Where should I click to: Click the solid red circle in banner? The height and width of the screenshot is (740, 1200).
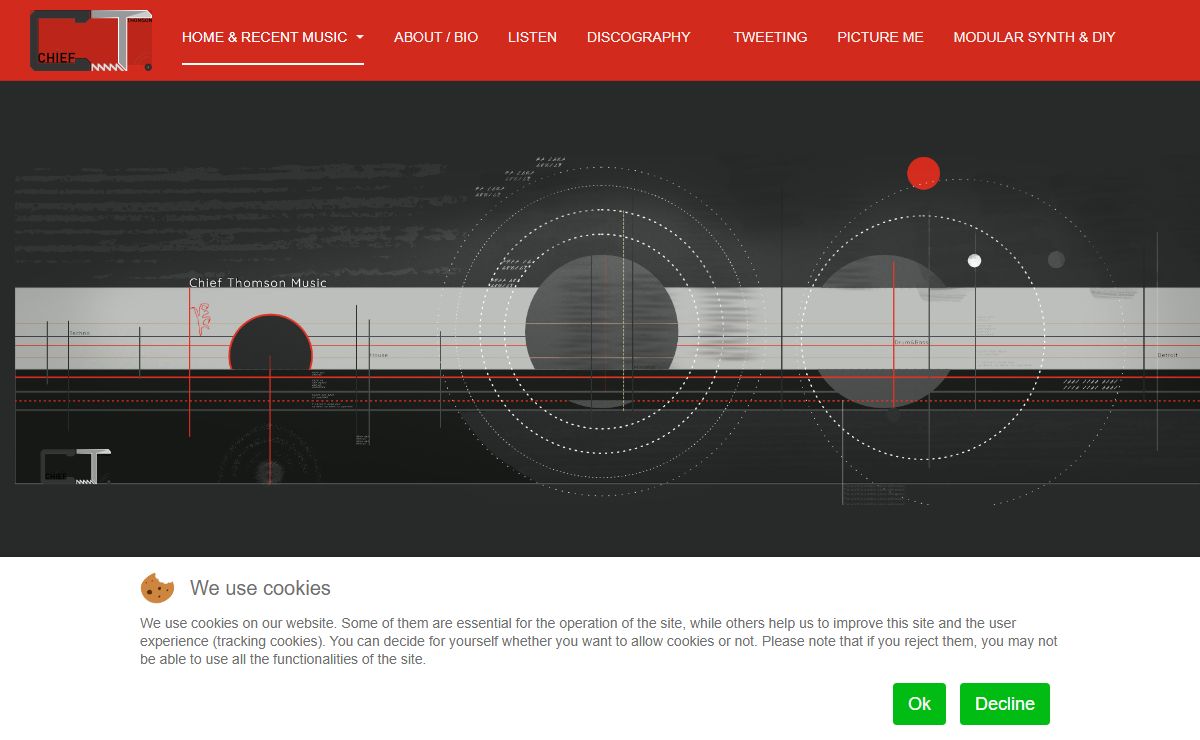923,173
